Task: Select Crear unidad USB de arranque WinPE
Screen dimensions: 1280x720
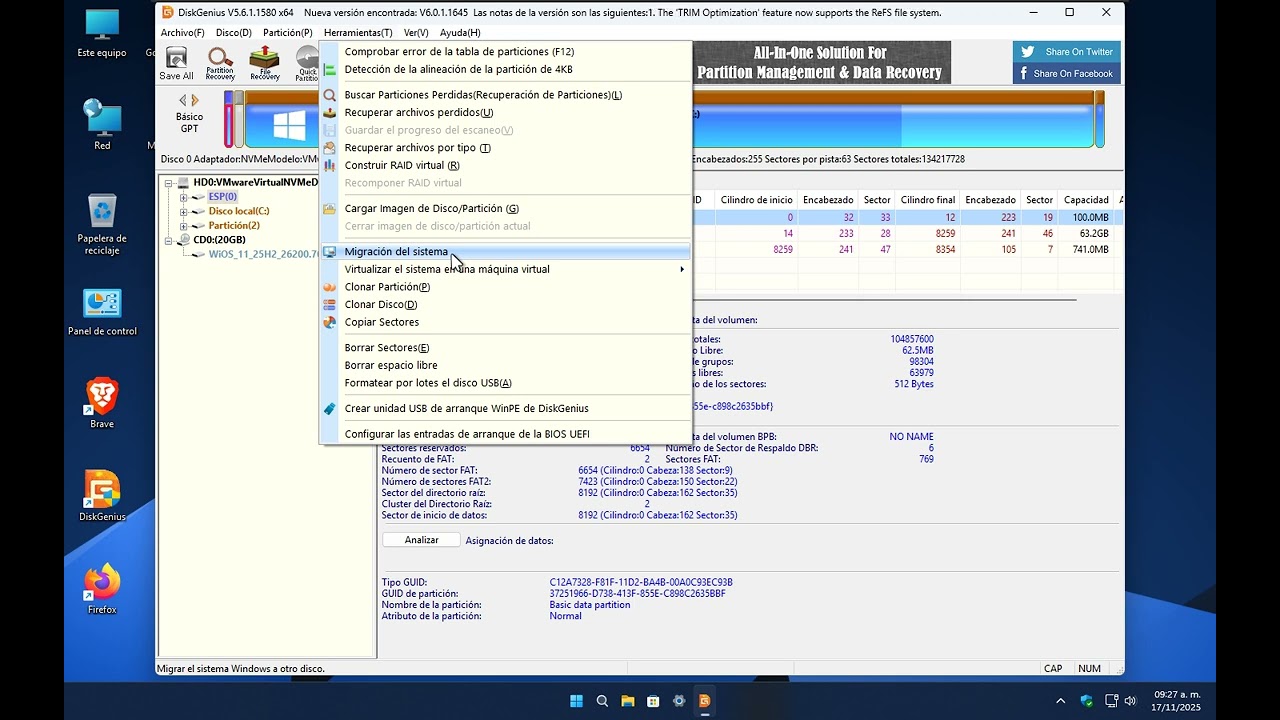Action: coord(505,409)
